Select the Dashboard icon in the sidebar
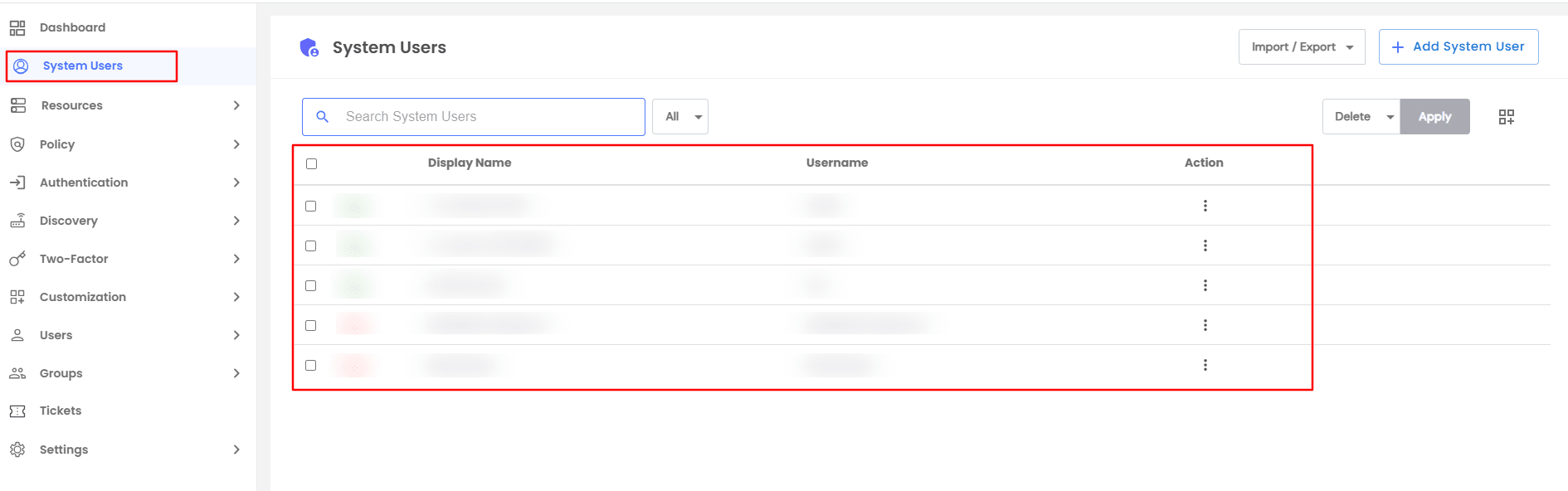This screenshot has width=1568, height=491. coord(17,27)
